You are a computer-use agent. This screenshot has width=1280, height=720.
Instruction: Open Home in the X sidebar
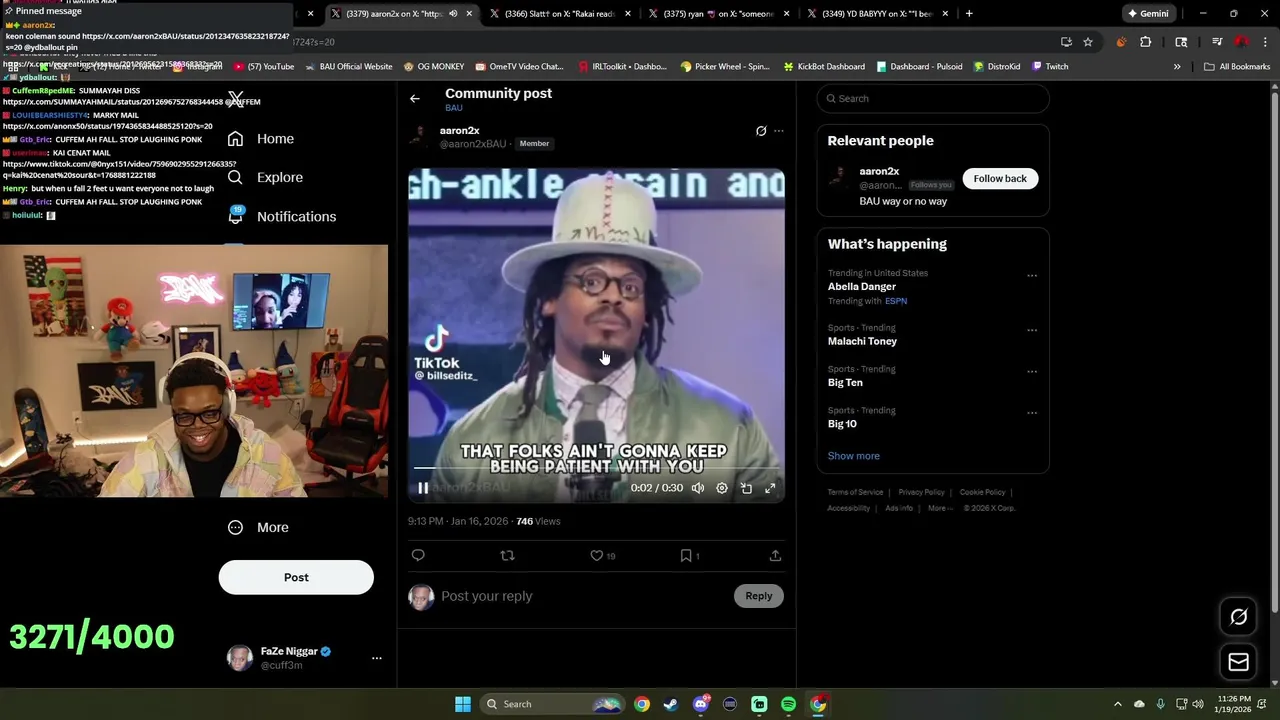click(261, 139)
